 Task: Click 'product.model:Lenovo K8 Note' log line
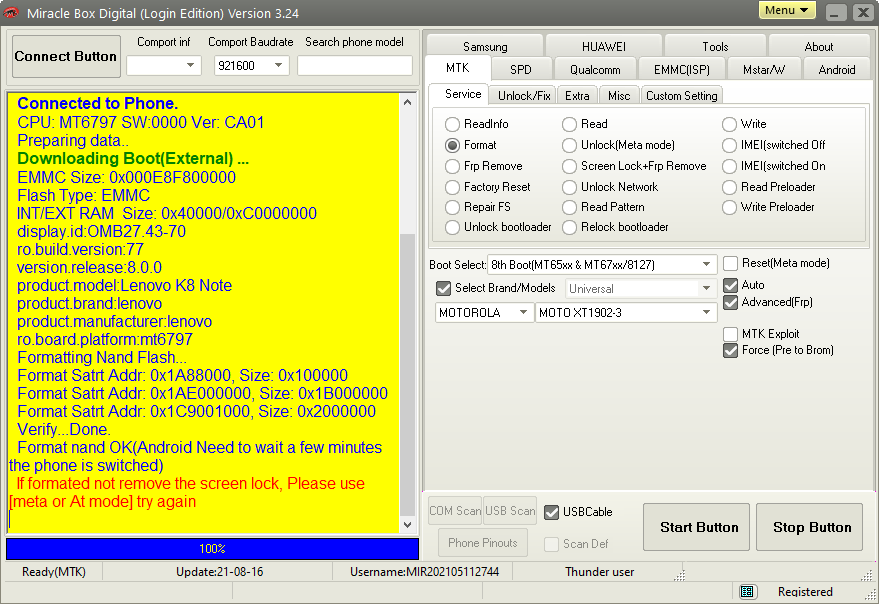pyautogui.click(x=124, y=285)
